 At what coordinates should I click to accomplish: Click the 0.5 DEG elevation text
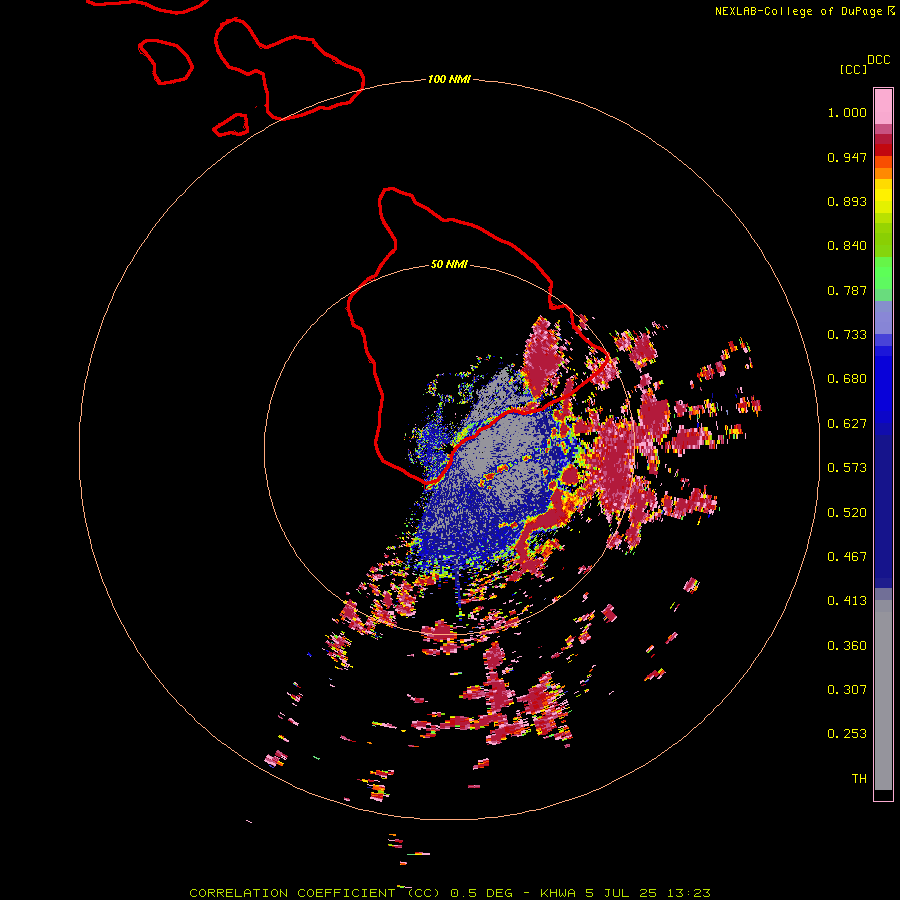click(481, 893)
